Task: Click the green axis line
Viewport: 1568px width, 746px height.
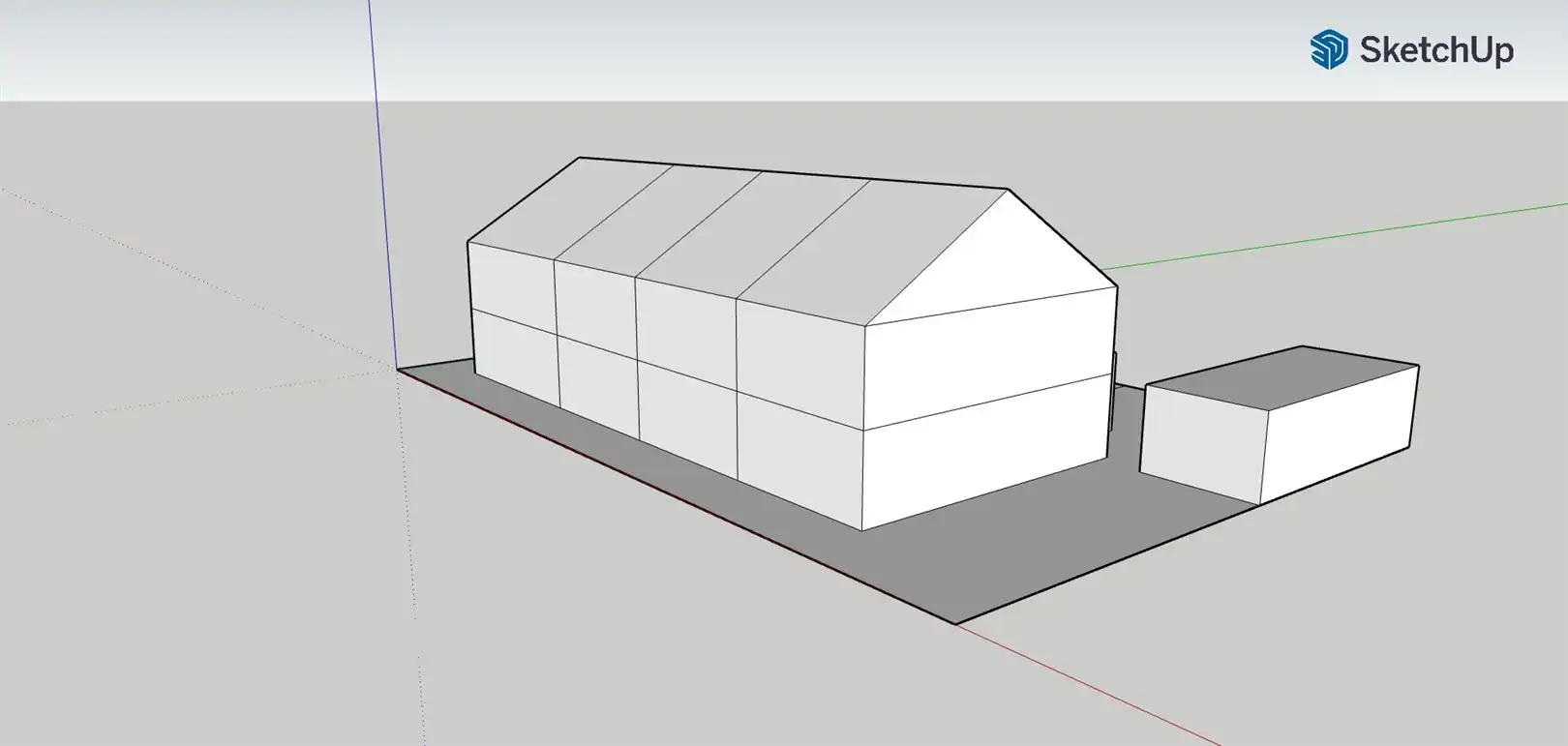Action: (1355, 232)
